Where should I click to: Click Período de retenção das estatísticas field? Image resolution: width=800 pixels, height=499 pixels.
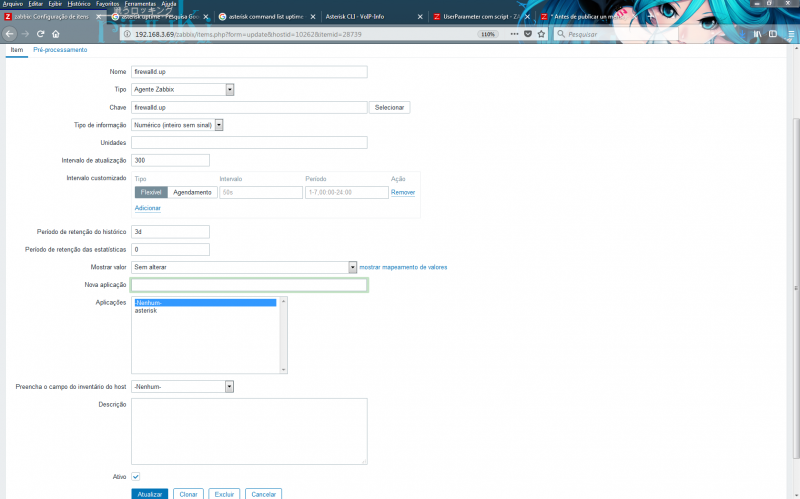pos(170,250)
